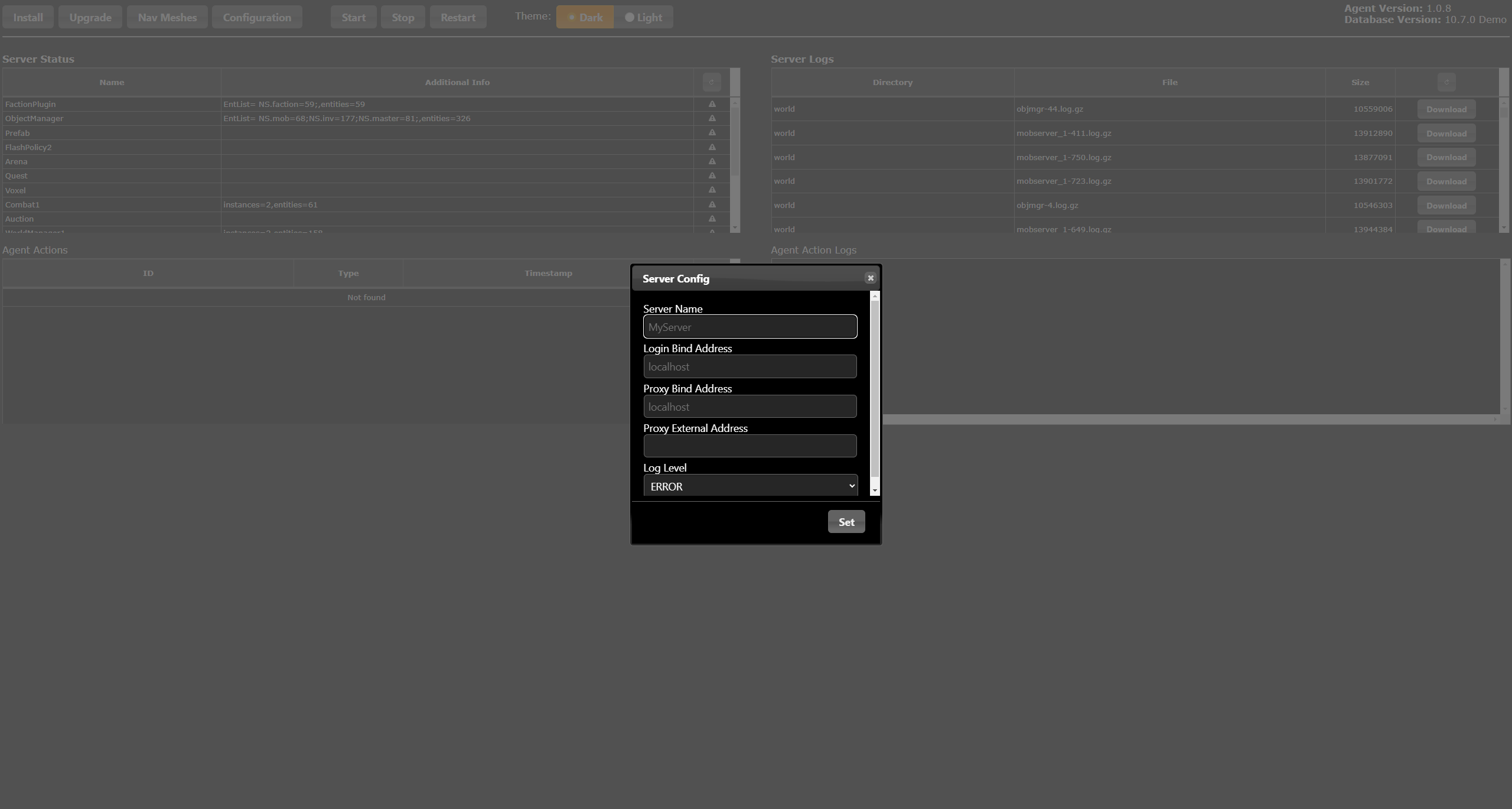Download the objmgr-44.log.gz file
Screen dimensions: 1512x809
pos(1446,109)
